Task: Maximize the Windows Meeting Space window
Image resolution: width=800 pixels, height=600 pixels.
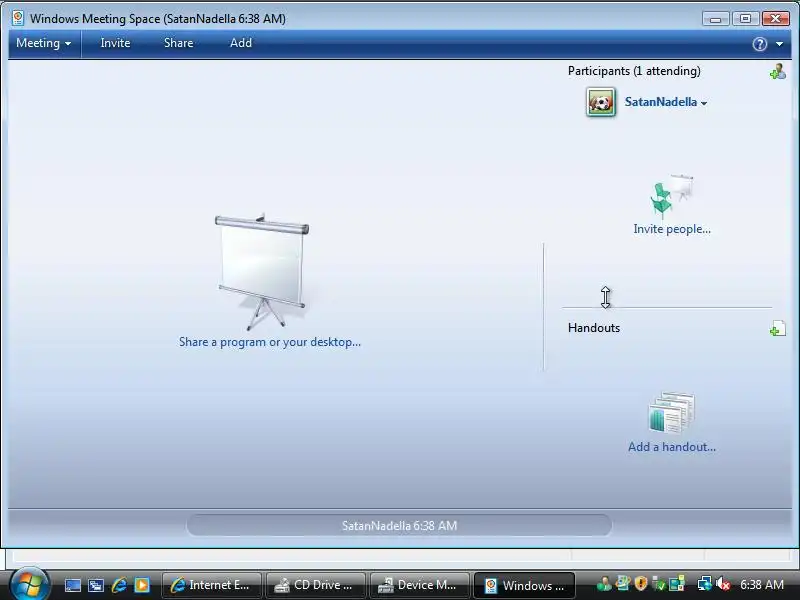Action: coord(745,19)
